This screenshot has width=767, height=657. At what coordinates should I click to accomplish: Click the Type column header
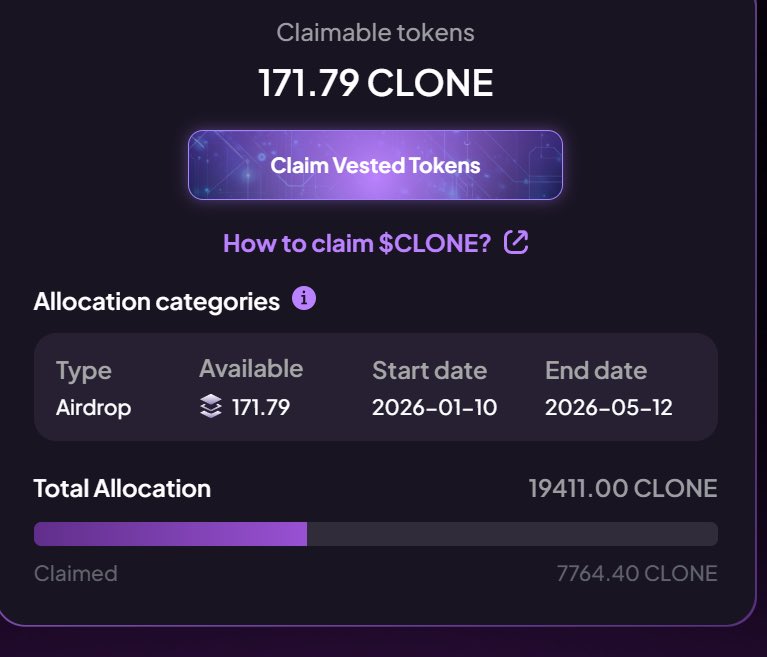coord(84,371)
